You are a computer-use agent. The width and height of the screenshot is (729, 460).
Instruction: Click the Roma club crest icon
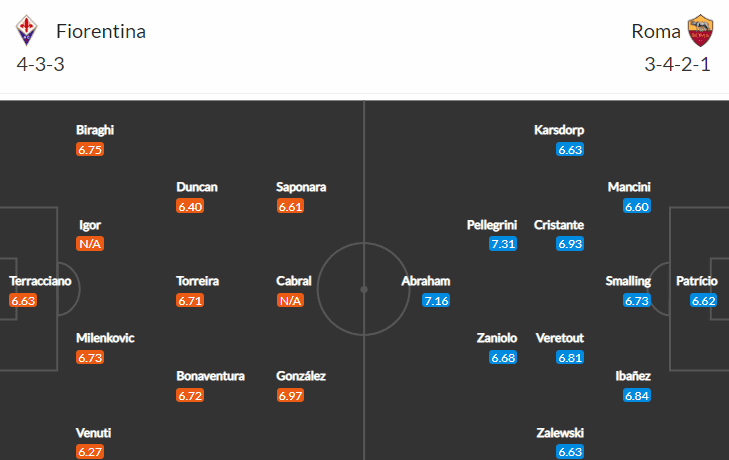(700, 31)
